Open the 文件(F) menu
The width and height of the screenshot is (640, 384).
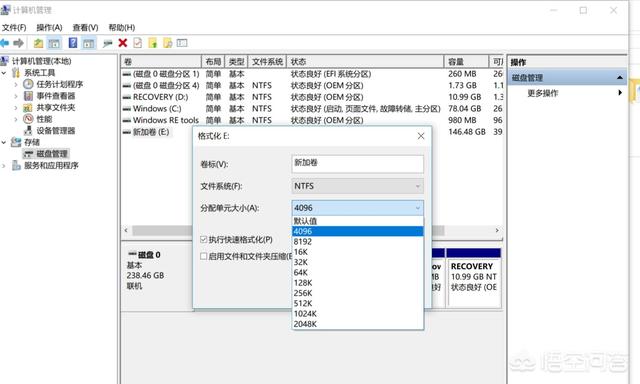(x=14, y=27)
